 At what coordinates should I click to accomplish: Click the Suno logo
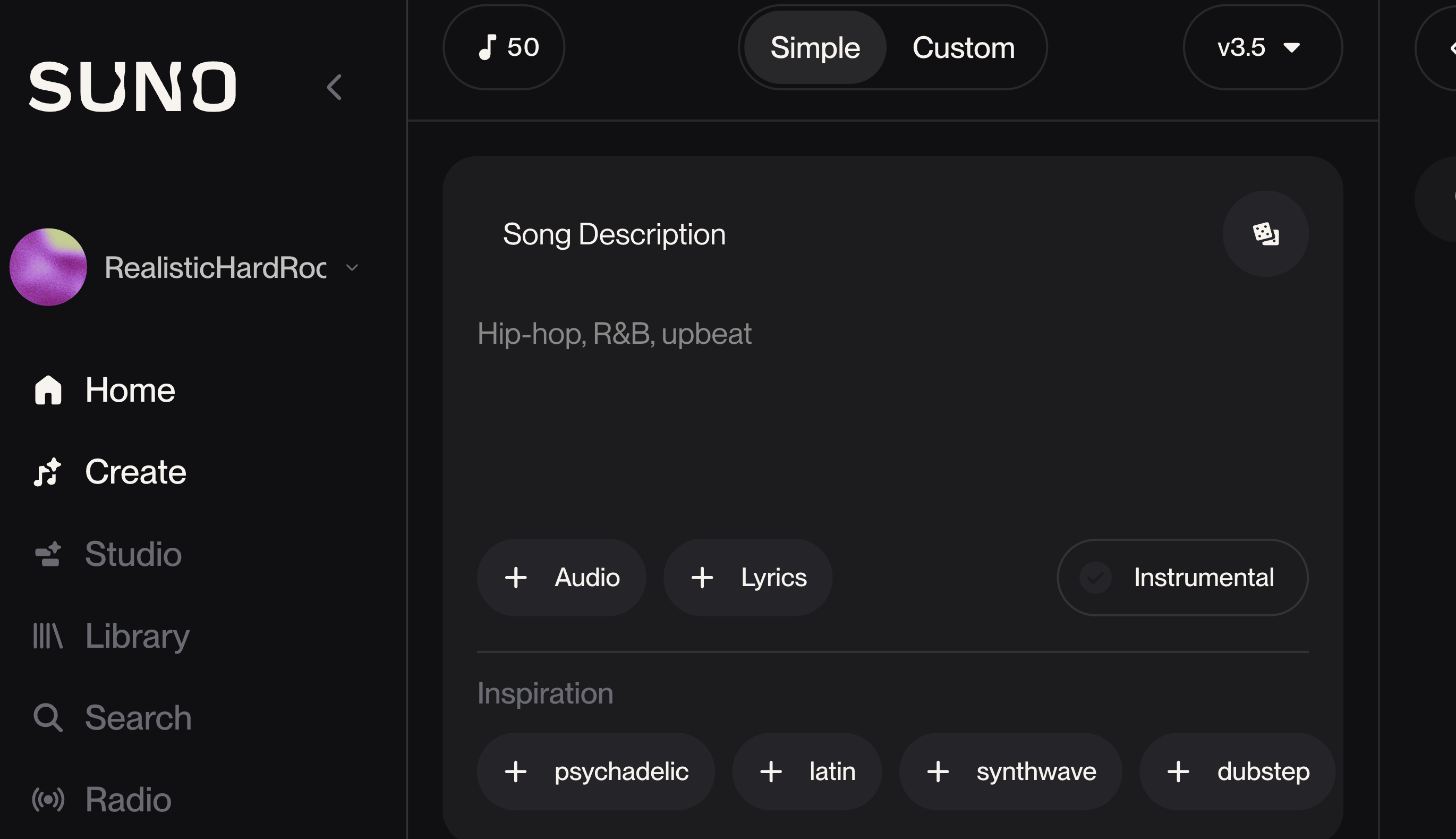coord(132,87)
